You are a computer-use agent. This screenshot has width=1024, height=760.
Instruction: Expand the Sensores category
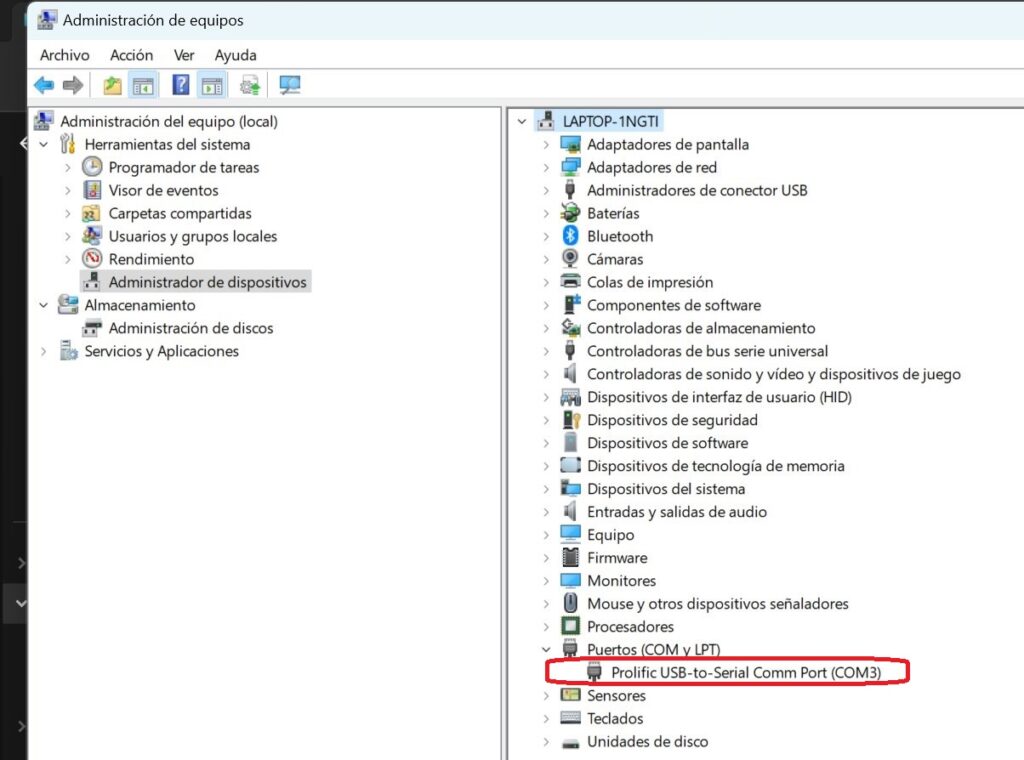(x=546, y=695)
